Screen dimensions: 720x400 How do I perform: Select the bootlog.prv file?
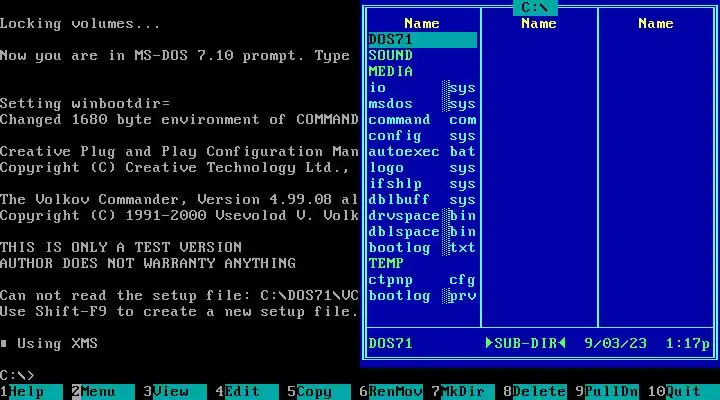click(422, 296)
